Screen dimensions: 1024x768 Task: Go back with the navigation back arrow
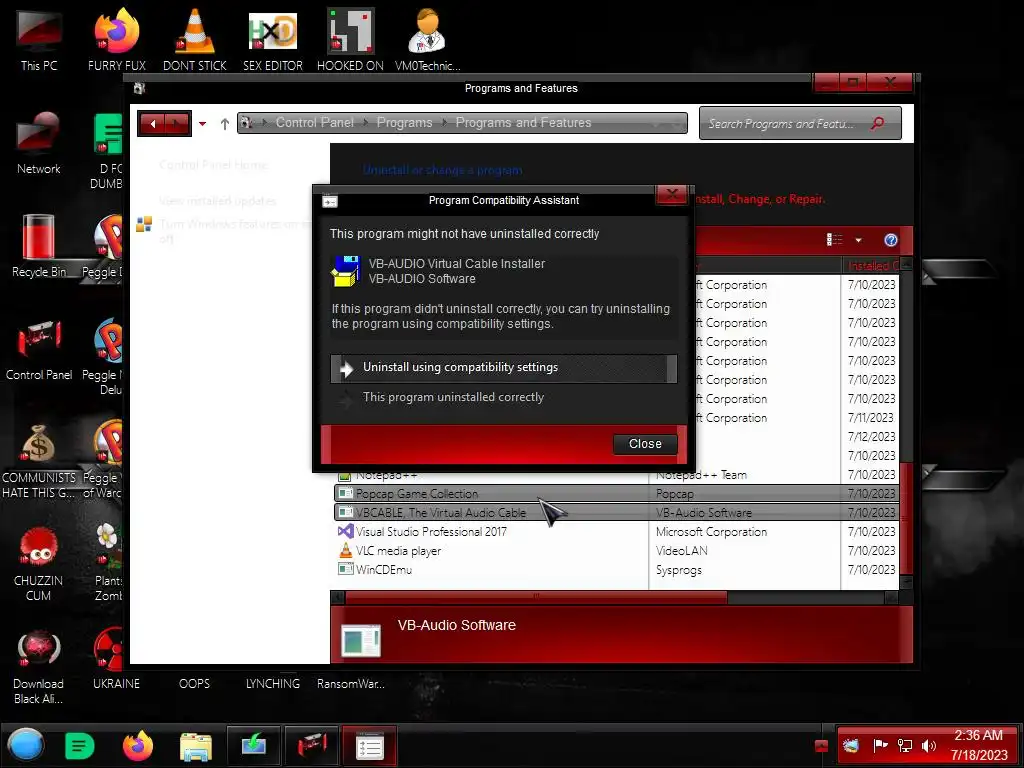152,123
